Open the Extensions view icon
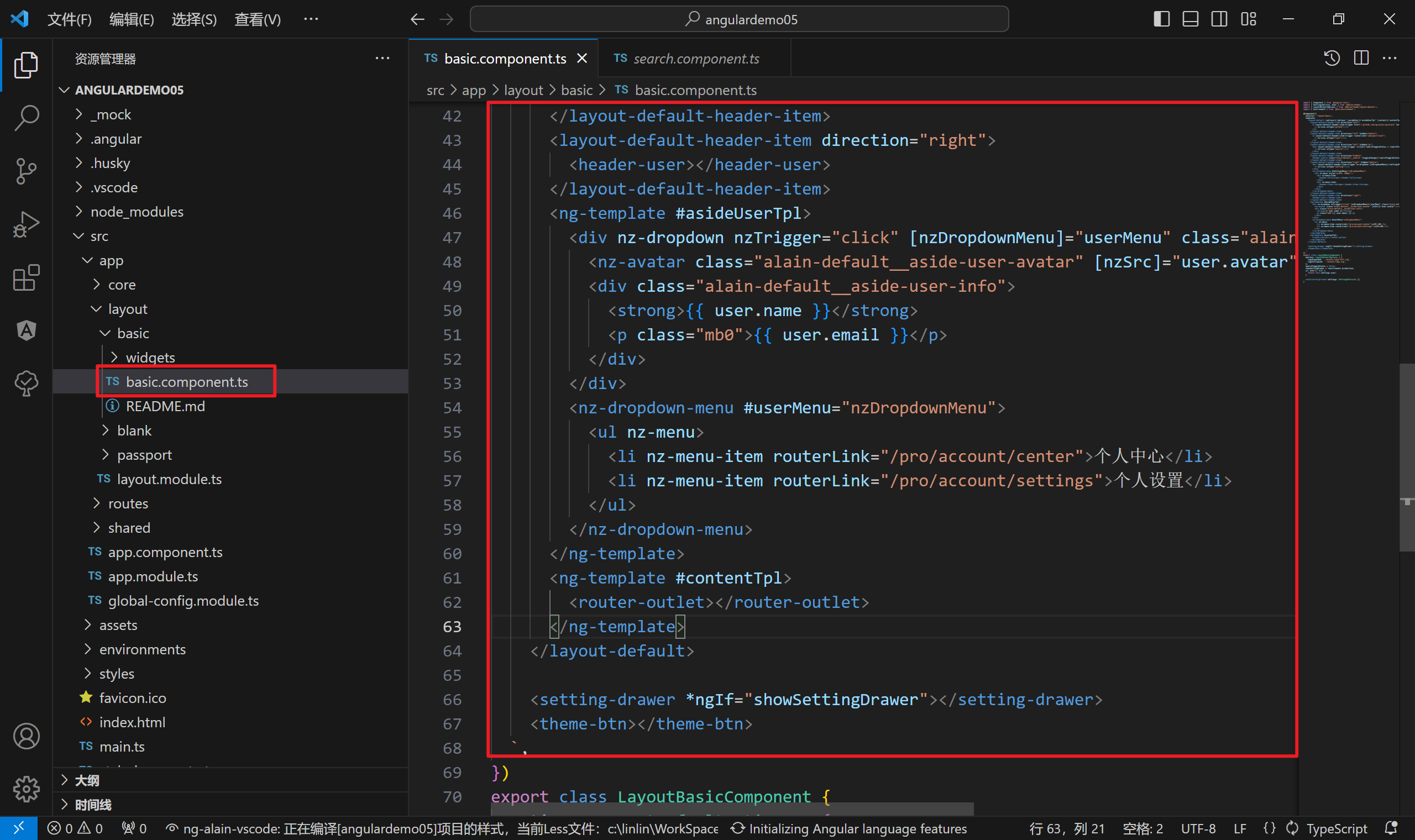 click(26, 278)
